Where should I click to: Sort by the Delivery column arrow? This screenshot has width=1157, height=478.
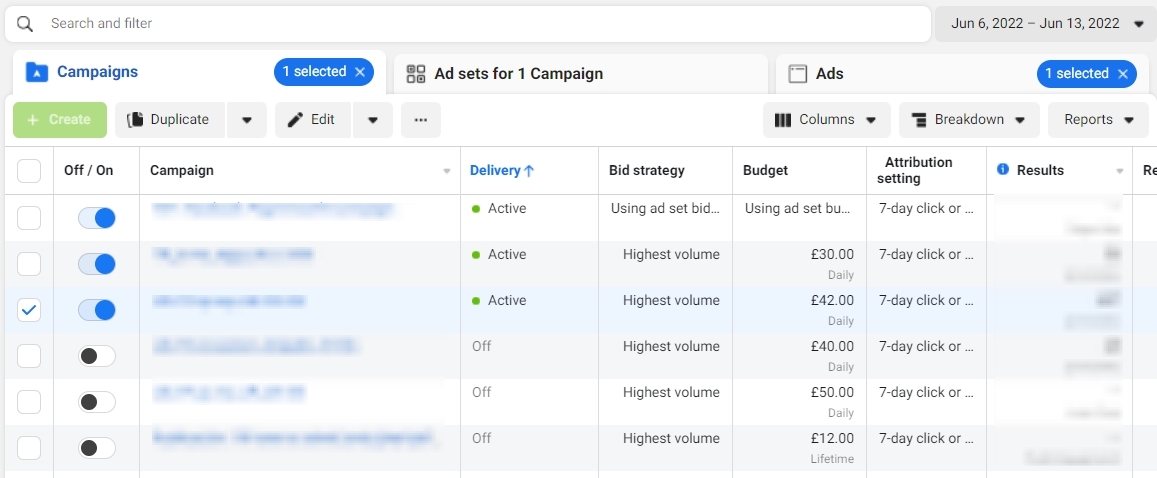point(529,171)
